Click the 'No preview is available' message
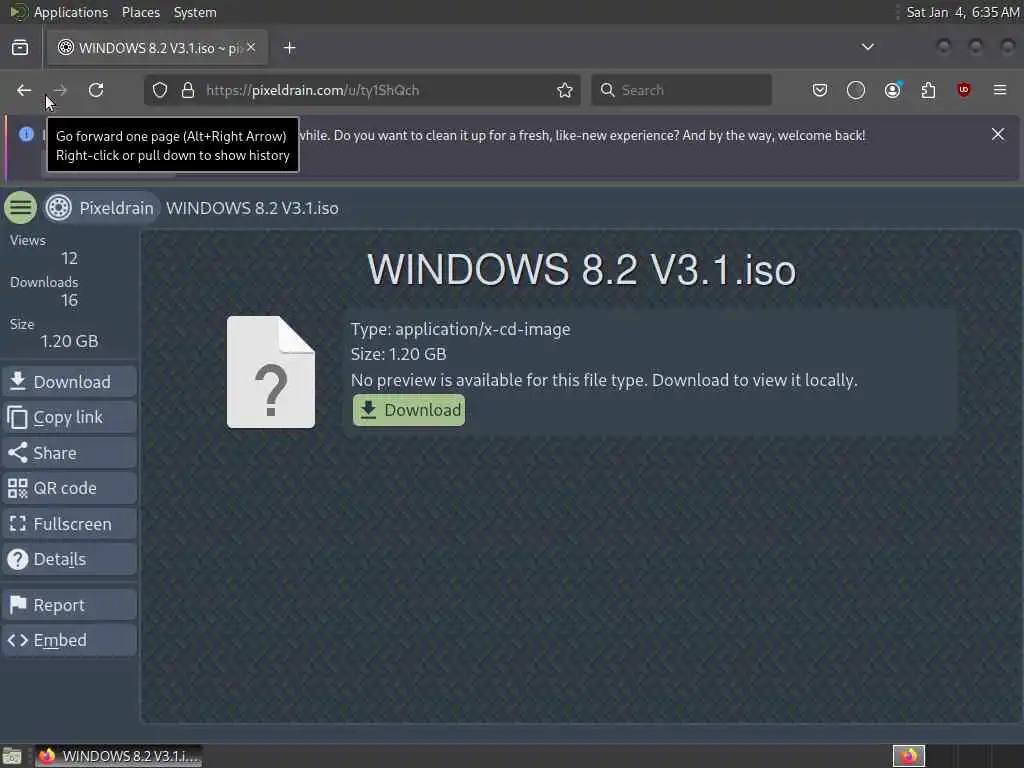 pos(604,380)
